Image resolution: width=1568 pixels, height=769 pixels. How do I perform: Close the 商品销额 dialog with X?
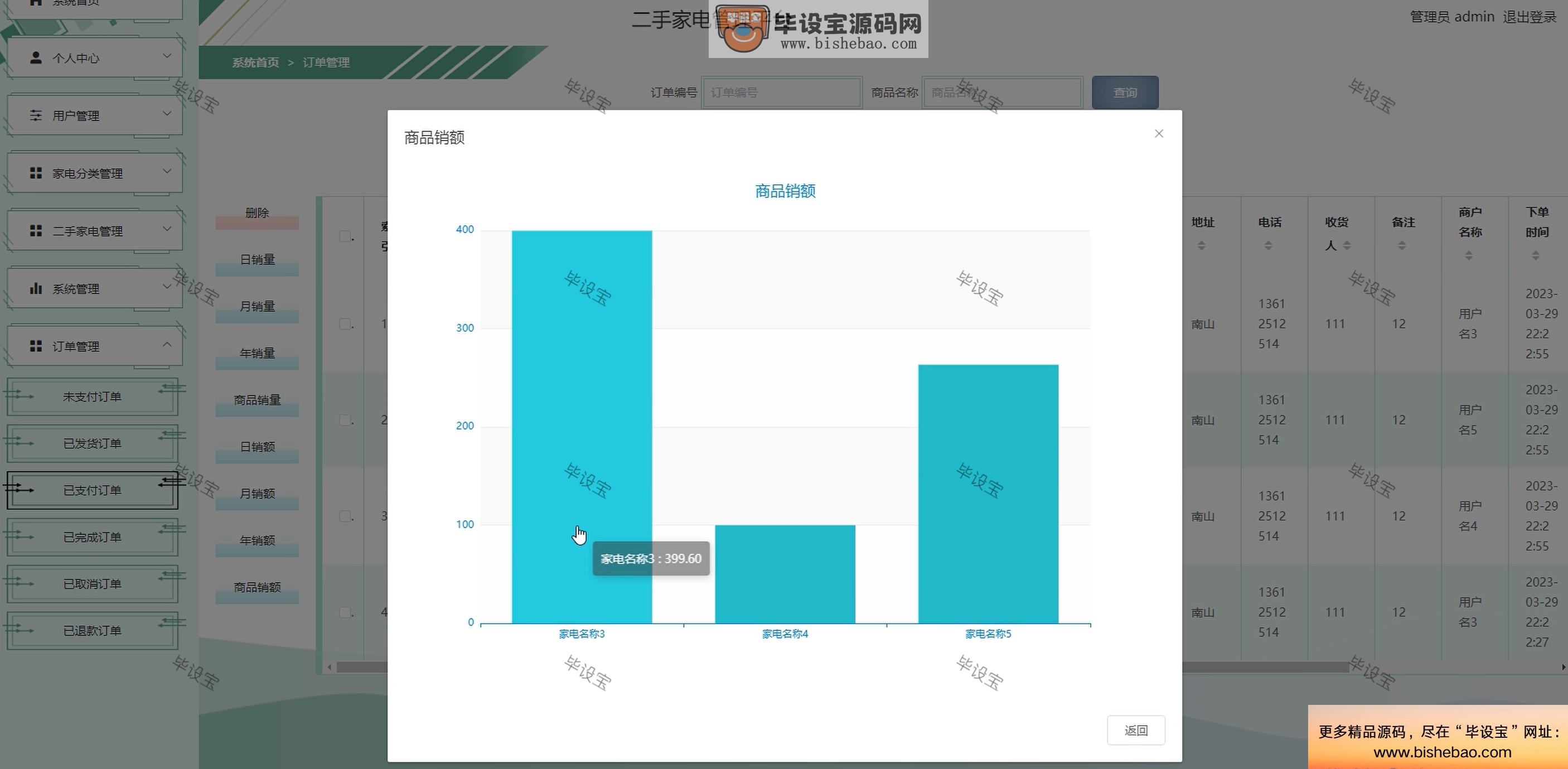[x=1158, y=134]
